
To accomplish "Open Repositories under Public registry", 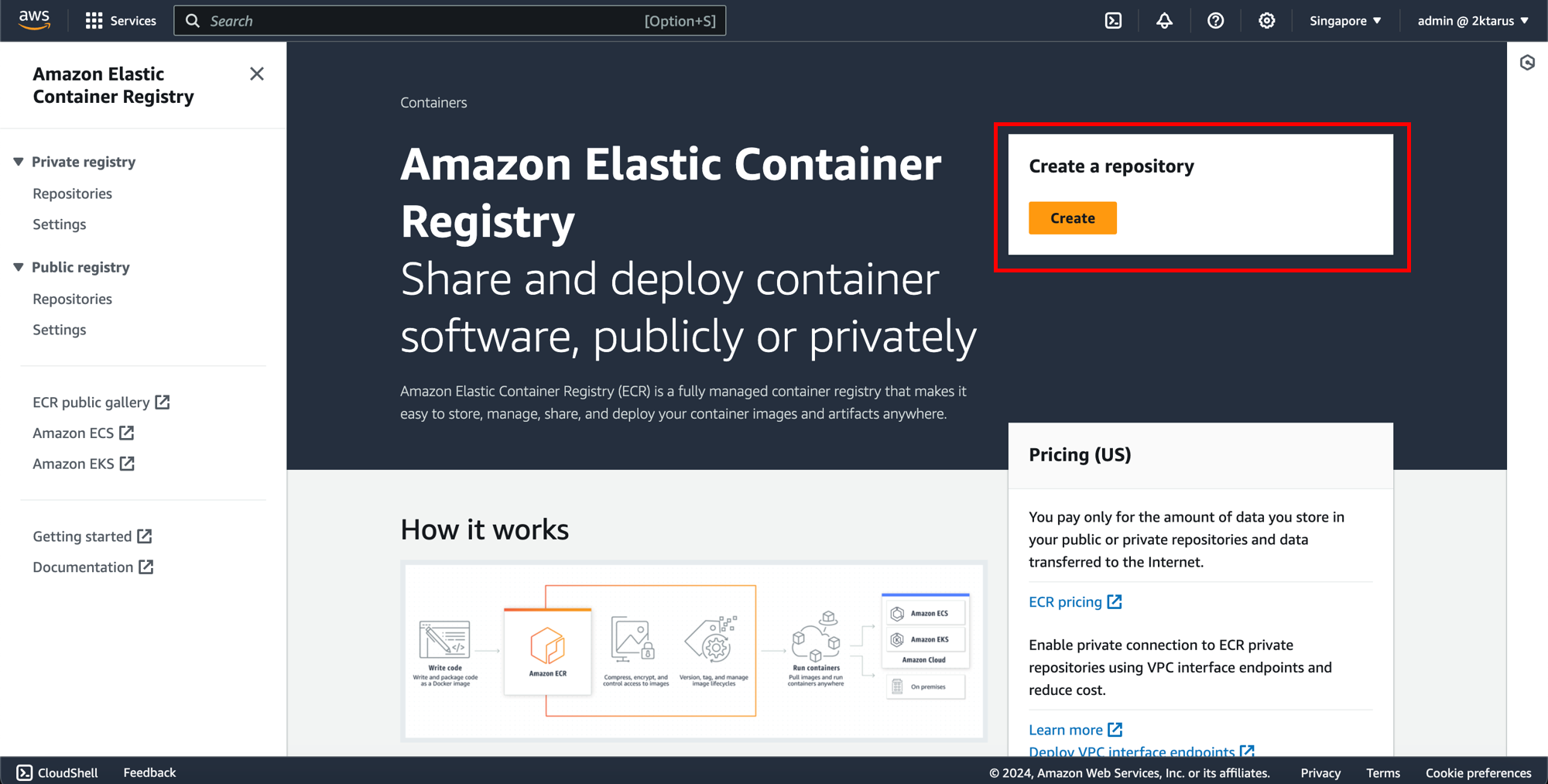I will pyautogui.click(x=72, y=299).
